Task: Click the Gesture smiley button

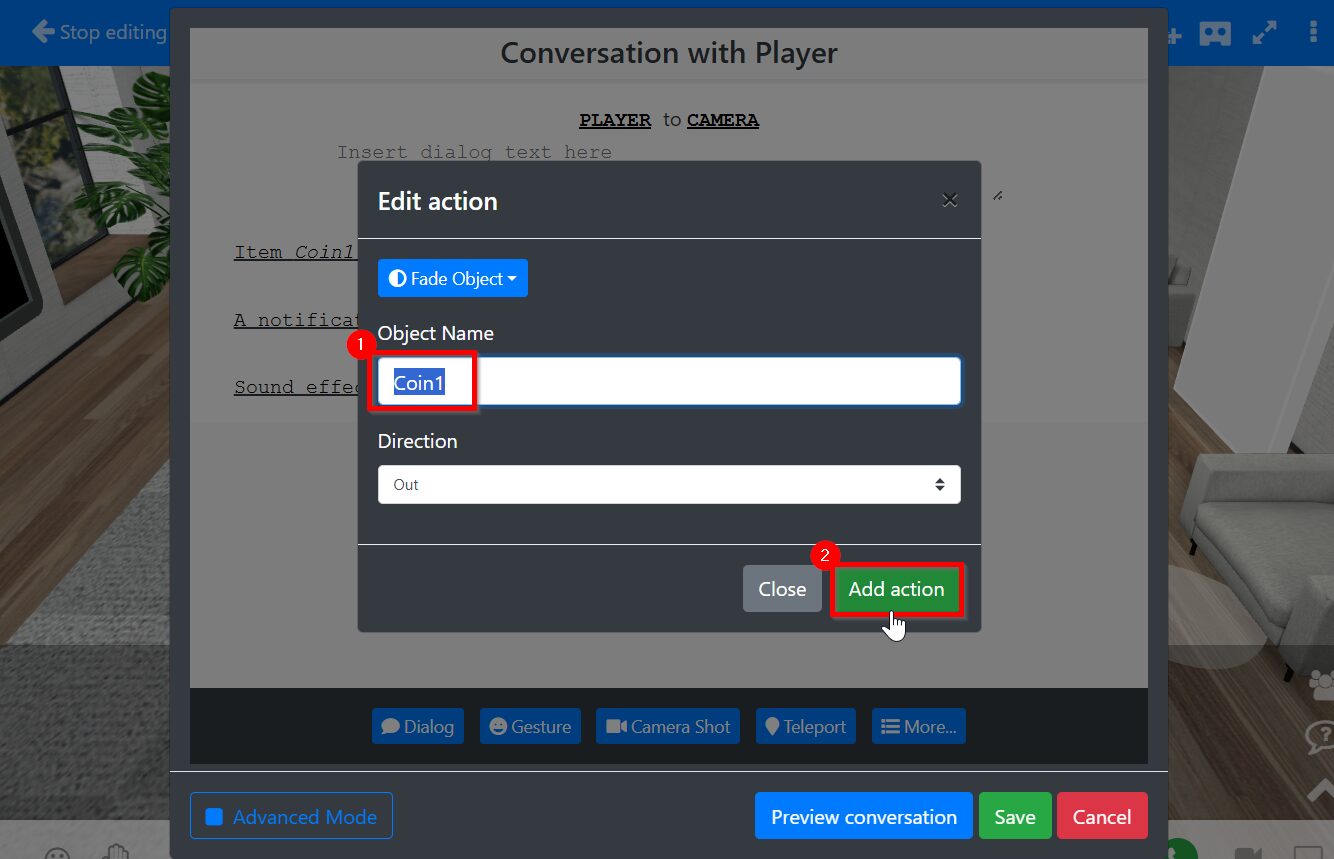Action: pos(530,727)
